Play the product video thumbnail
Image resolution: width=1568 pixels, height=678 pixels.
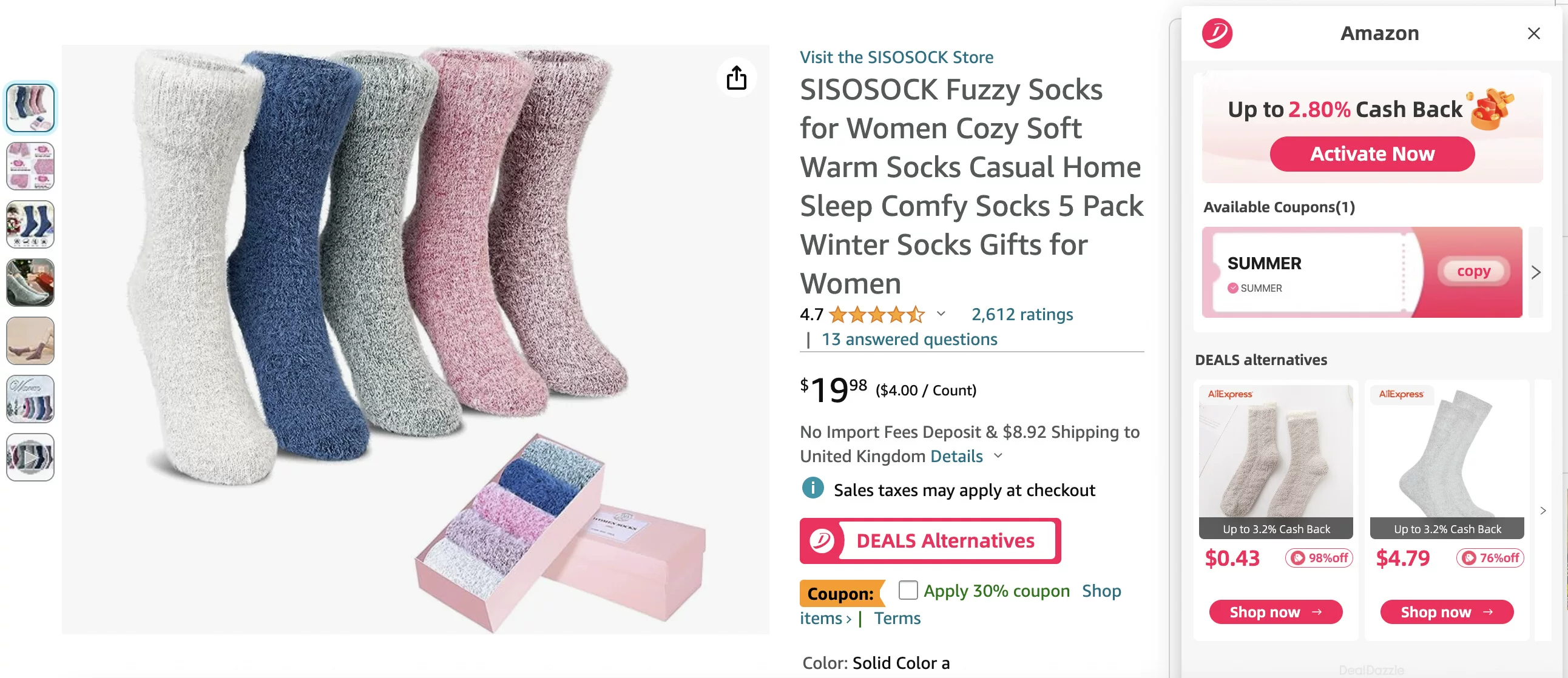click(30, 457)
